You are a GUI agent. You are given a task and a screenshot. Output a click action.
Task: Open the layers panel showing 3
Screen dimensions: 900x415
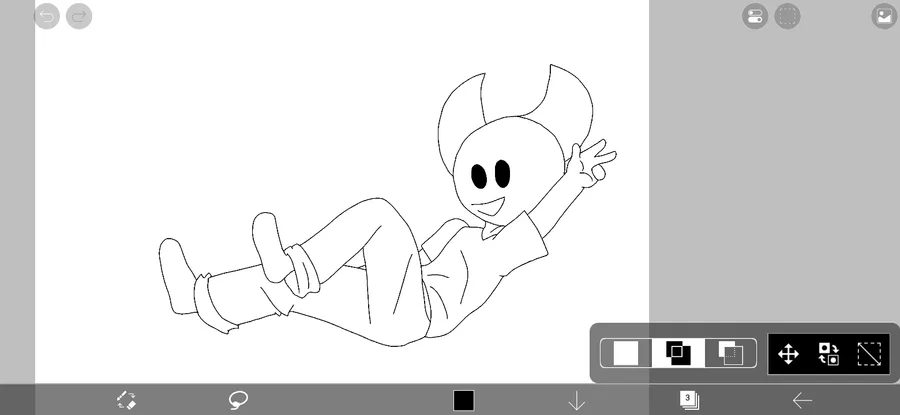(689, 400)
